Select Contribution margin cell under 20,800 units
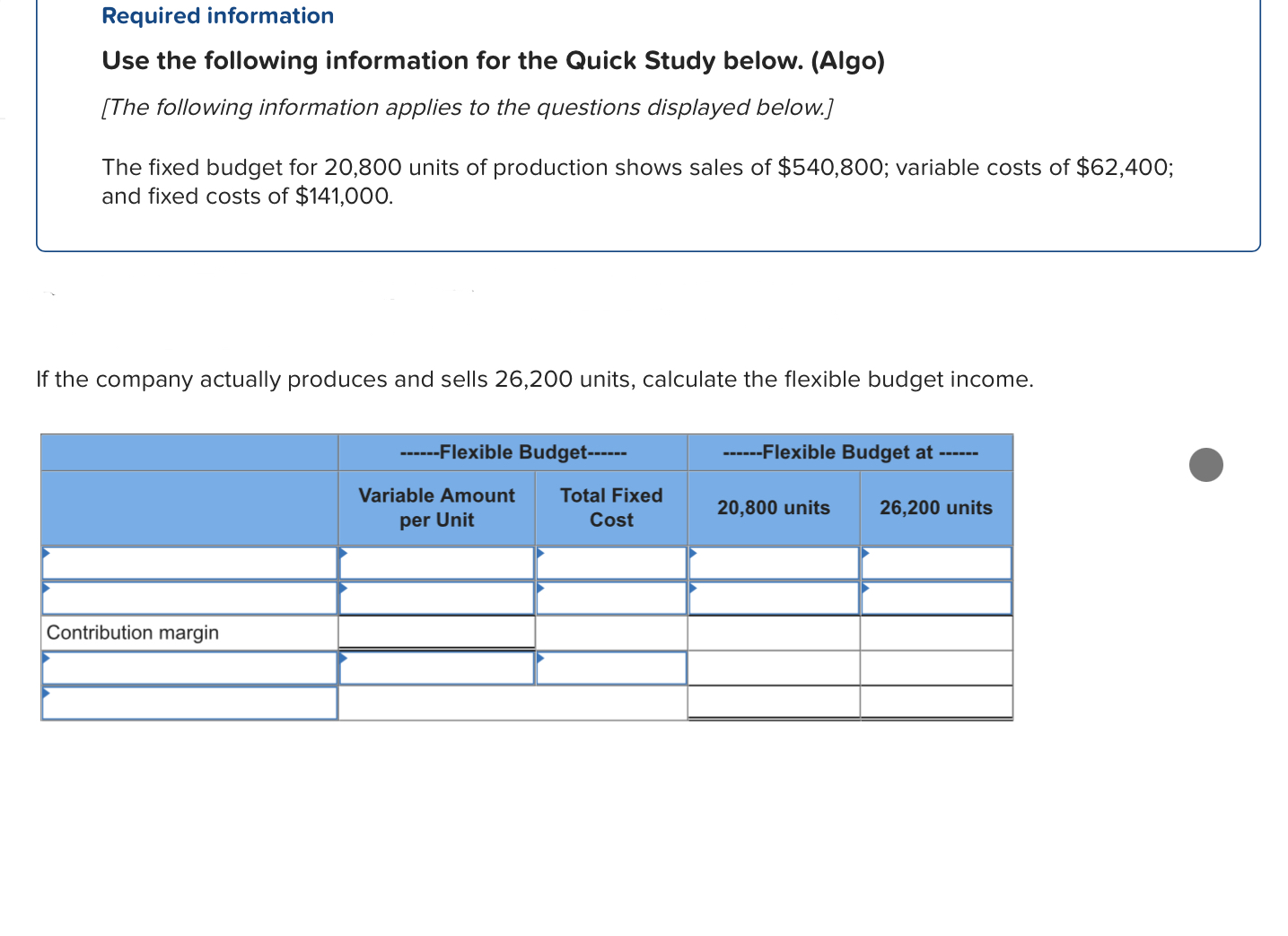 click(x=774, y=633)
